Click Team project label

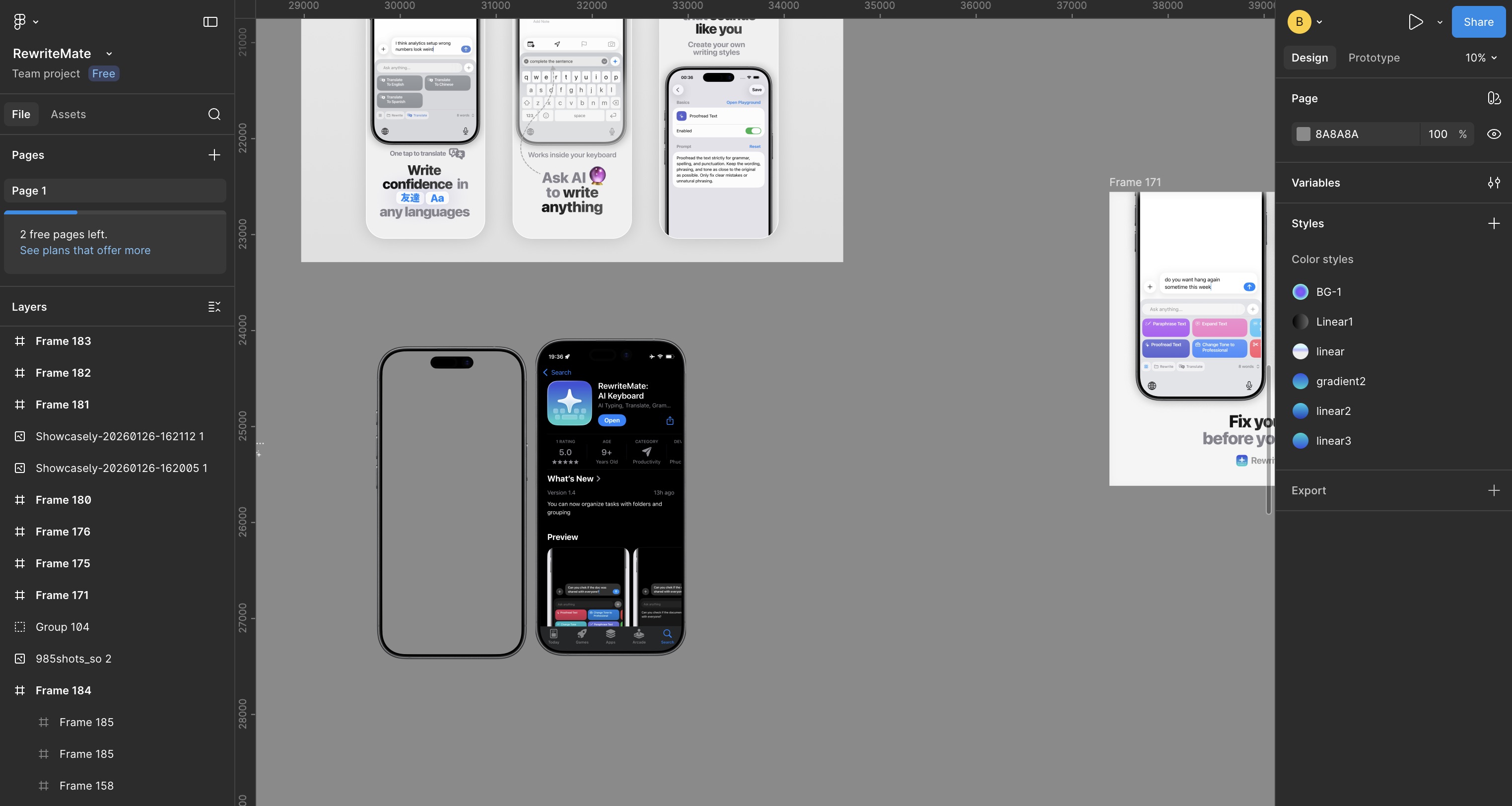[x=46, y=73]
